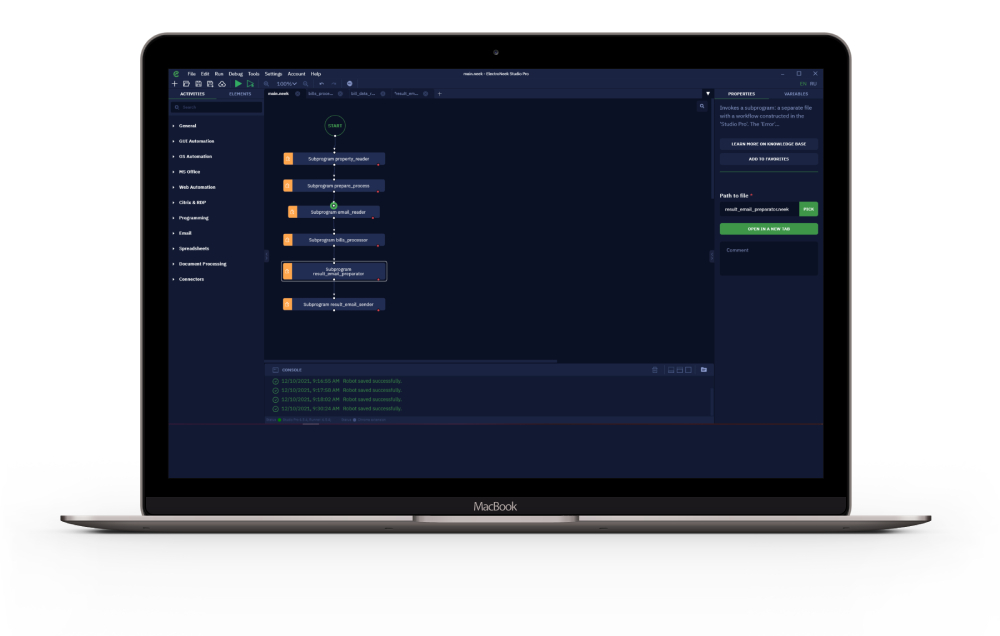The image size is (1000, 636).
Task: Open the Tools menu
Action: point(254,74)
